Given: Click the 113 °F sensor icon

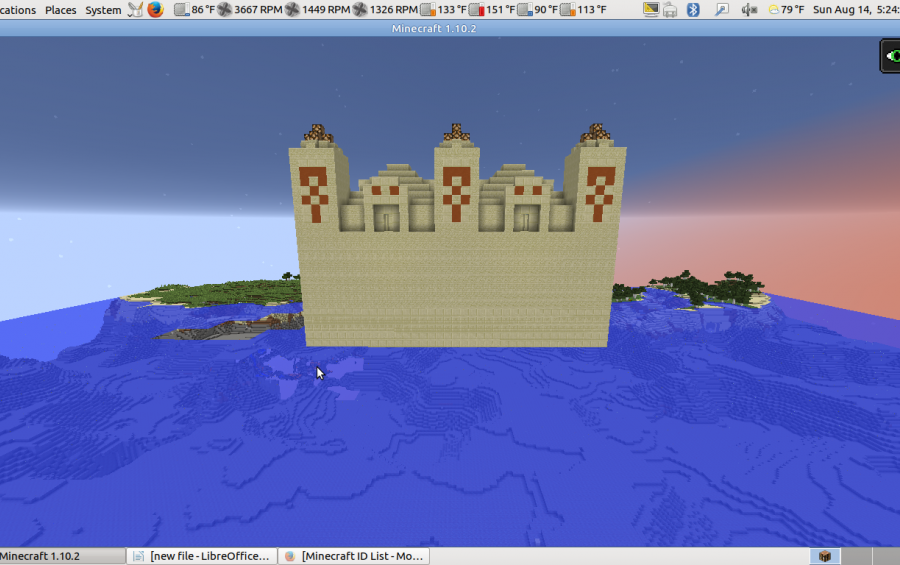Looking at the screenshot, I should (568, 9).
